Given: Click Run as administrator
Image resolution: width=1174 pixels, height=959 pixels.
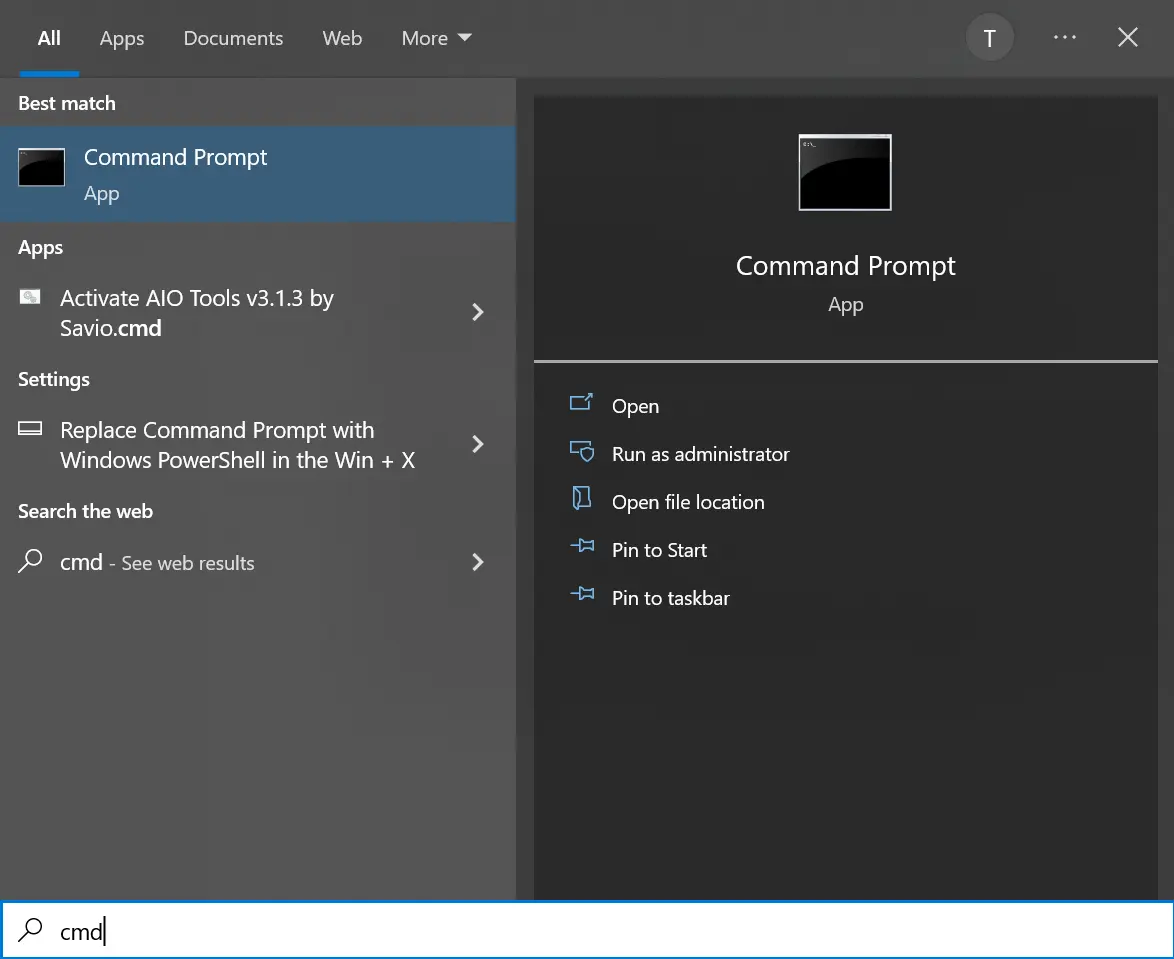Looking at the screenshot, I should pos(700,454).
